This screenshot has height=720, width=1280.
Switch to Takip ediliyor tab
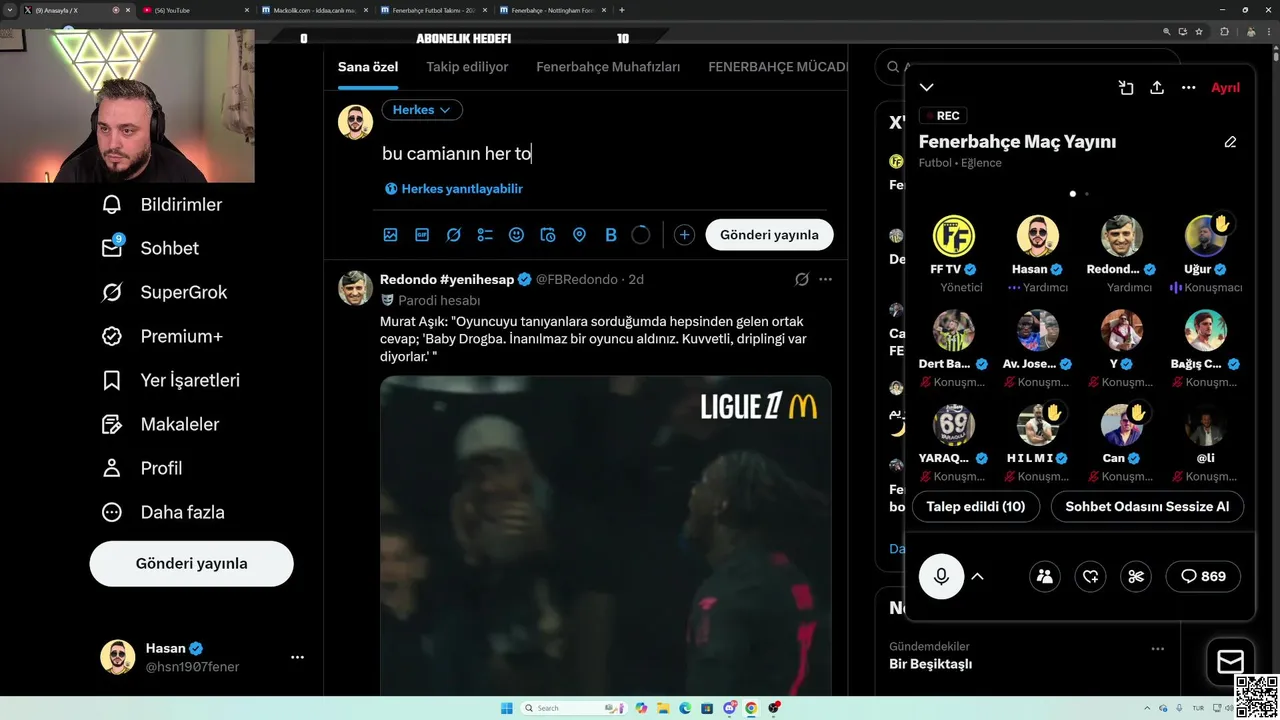pos(467,67)
